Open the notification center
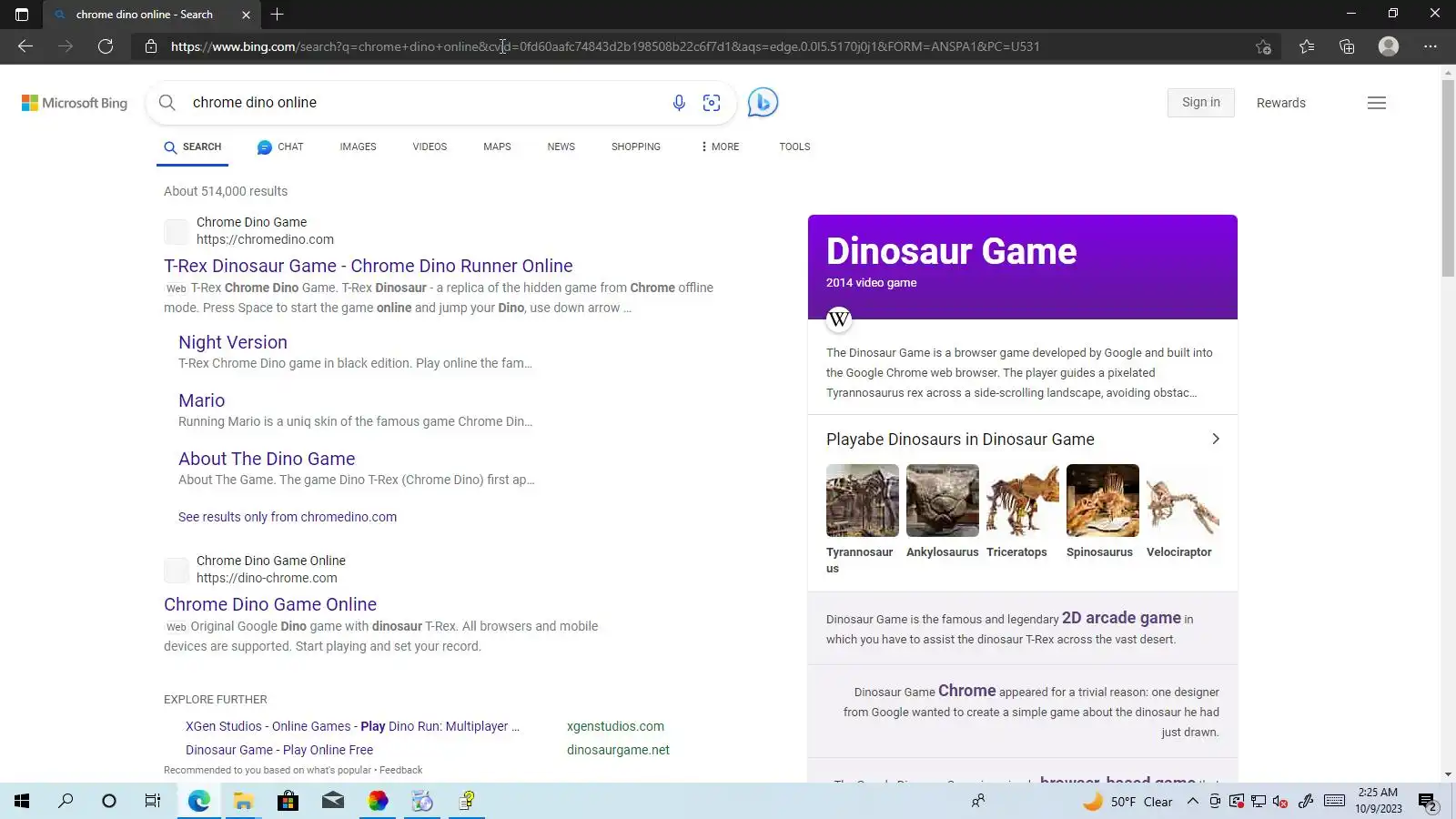Screen dimensions: 1456x819 pyautogui.click(x=1427, y=802)
